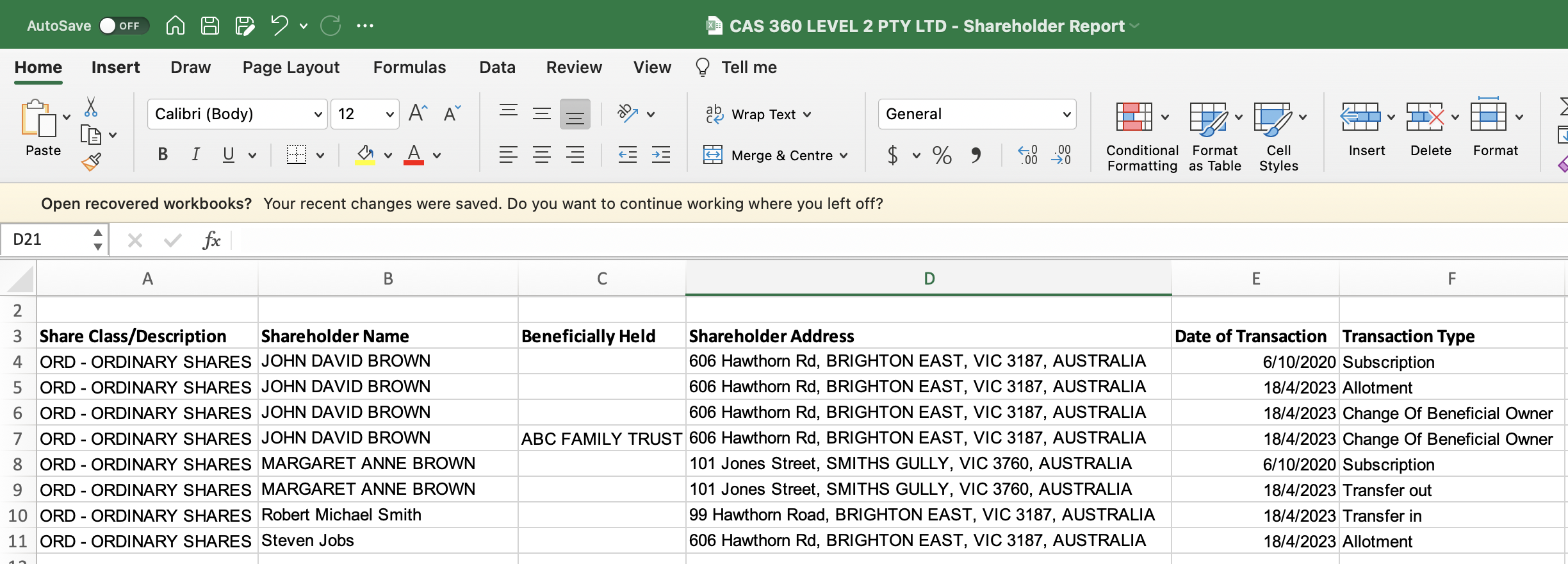Click the Wrap Text button
Screen dimensions: 1568x564
point(758,114)
